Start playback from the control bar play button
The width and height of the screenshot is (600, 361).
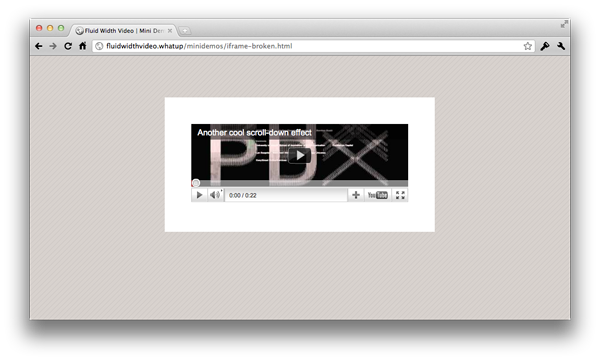pos(199,195)
